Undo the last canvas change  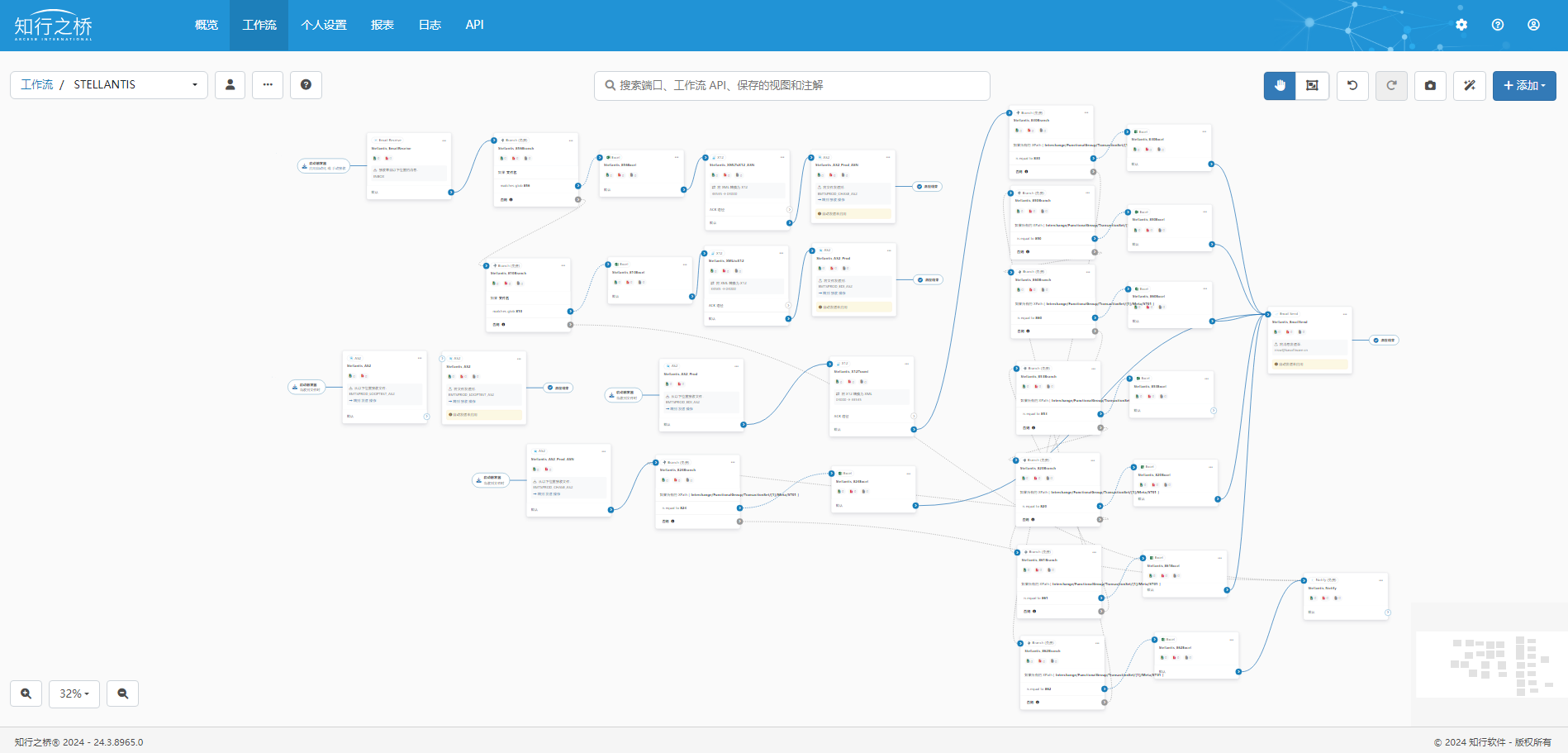tap(1352, 85)
